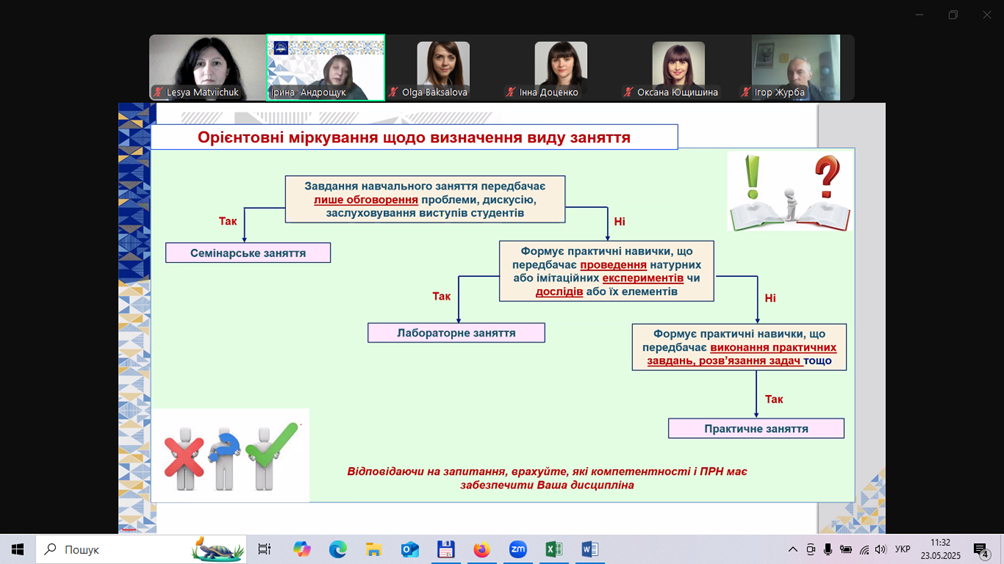Open Task View from the taskbar

[x=264, y=549]
